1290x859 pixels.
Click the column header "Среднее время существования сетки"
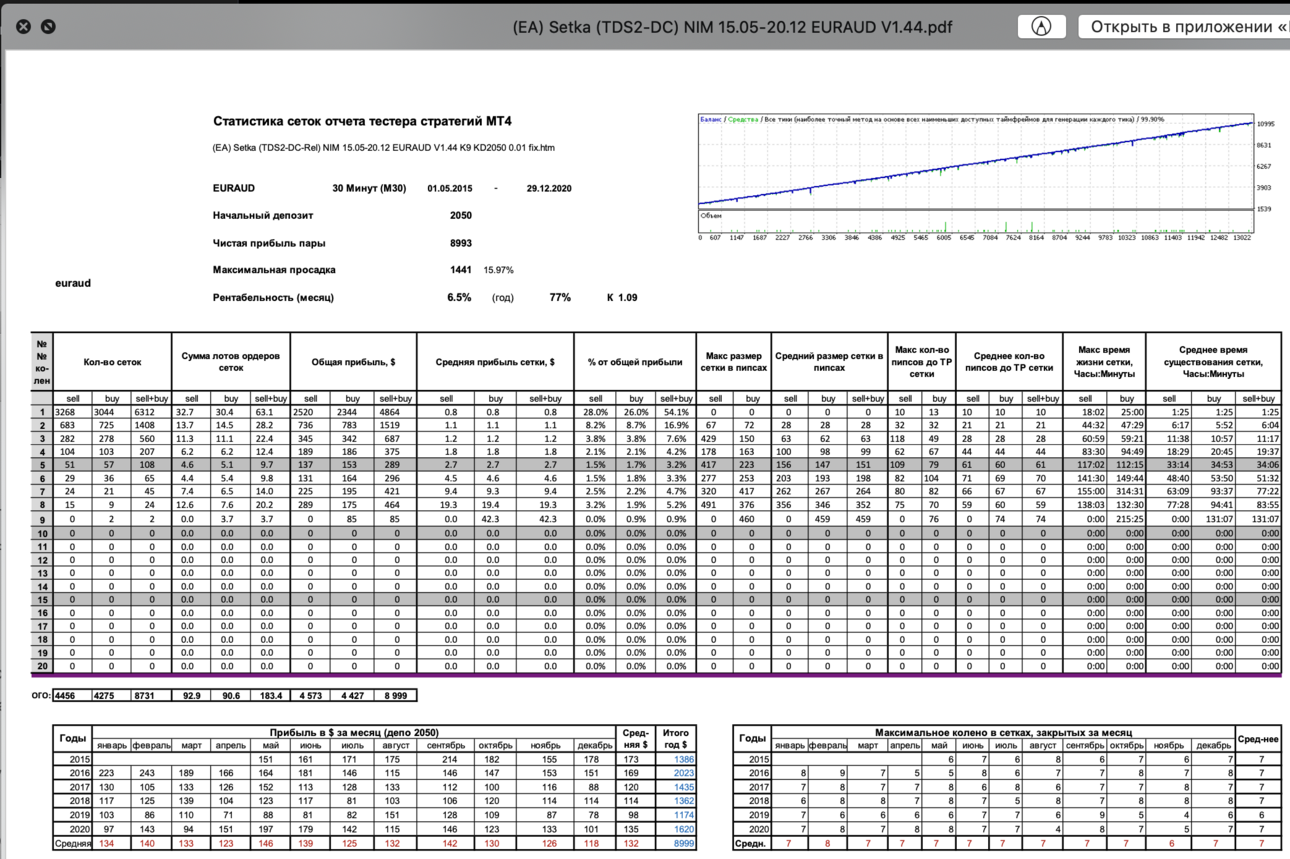1214,362
